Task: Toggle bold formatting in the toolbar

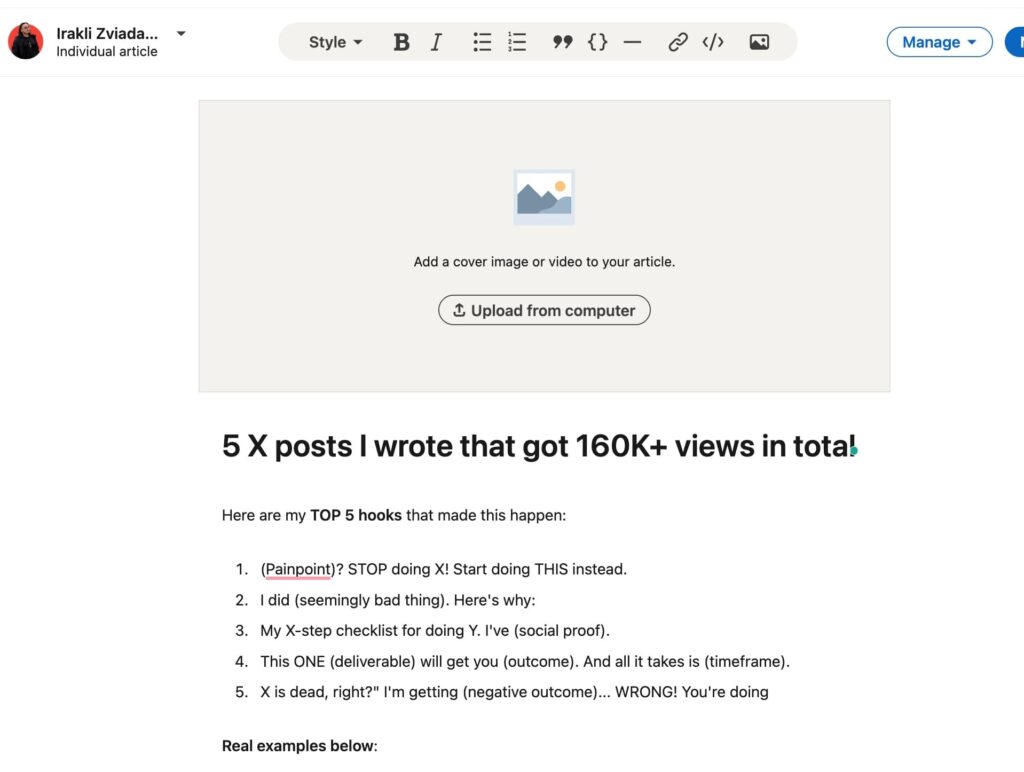Action: click(401, 42)
